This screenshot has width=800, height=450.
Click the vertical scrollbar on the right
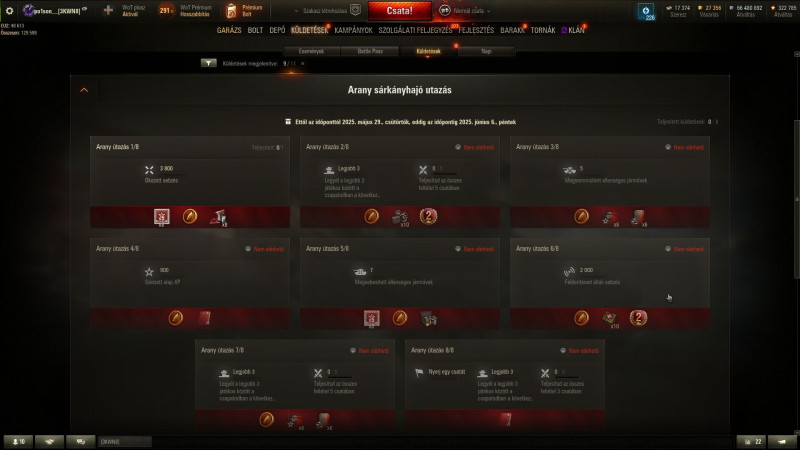pos(796,199)
